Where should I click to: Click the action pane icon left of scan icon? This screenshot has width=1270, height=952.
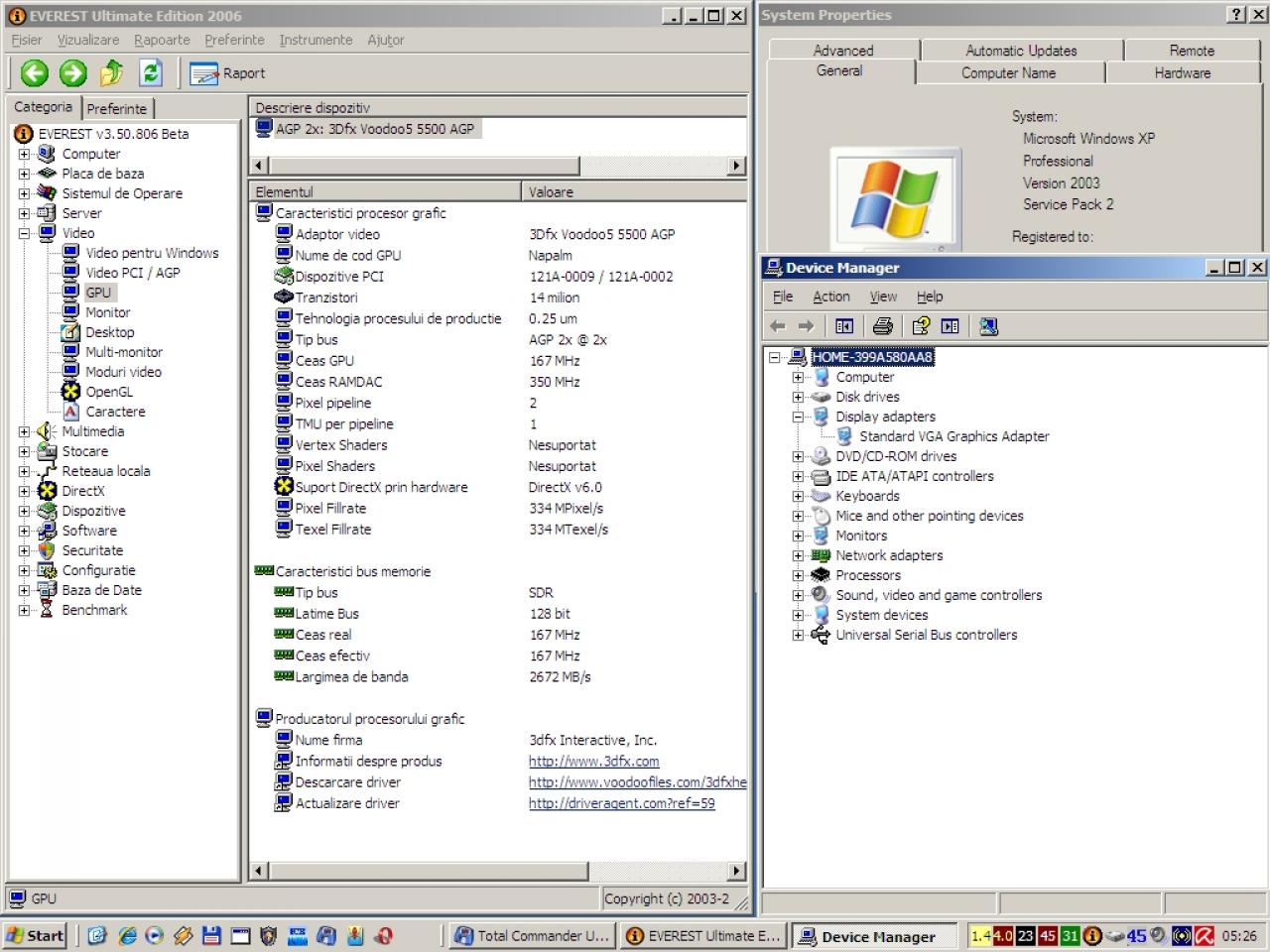pyautogui.click(x=950, y=326)
